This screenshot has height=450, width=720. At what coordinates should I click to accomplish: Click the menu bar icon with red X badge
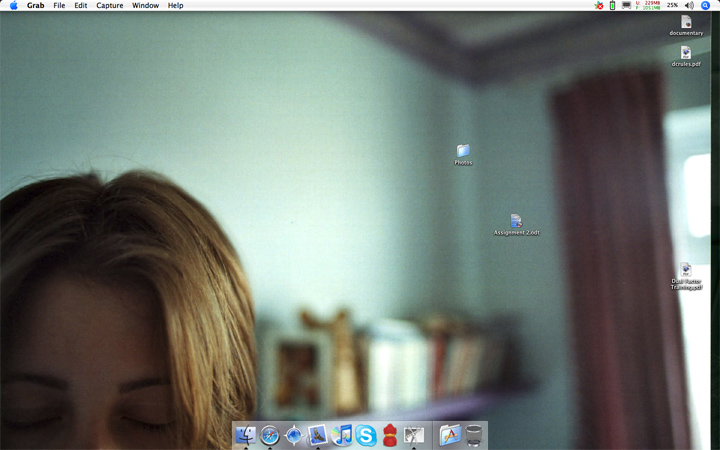pyautogui.click(x=599, y=6)
